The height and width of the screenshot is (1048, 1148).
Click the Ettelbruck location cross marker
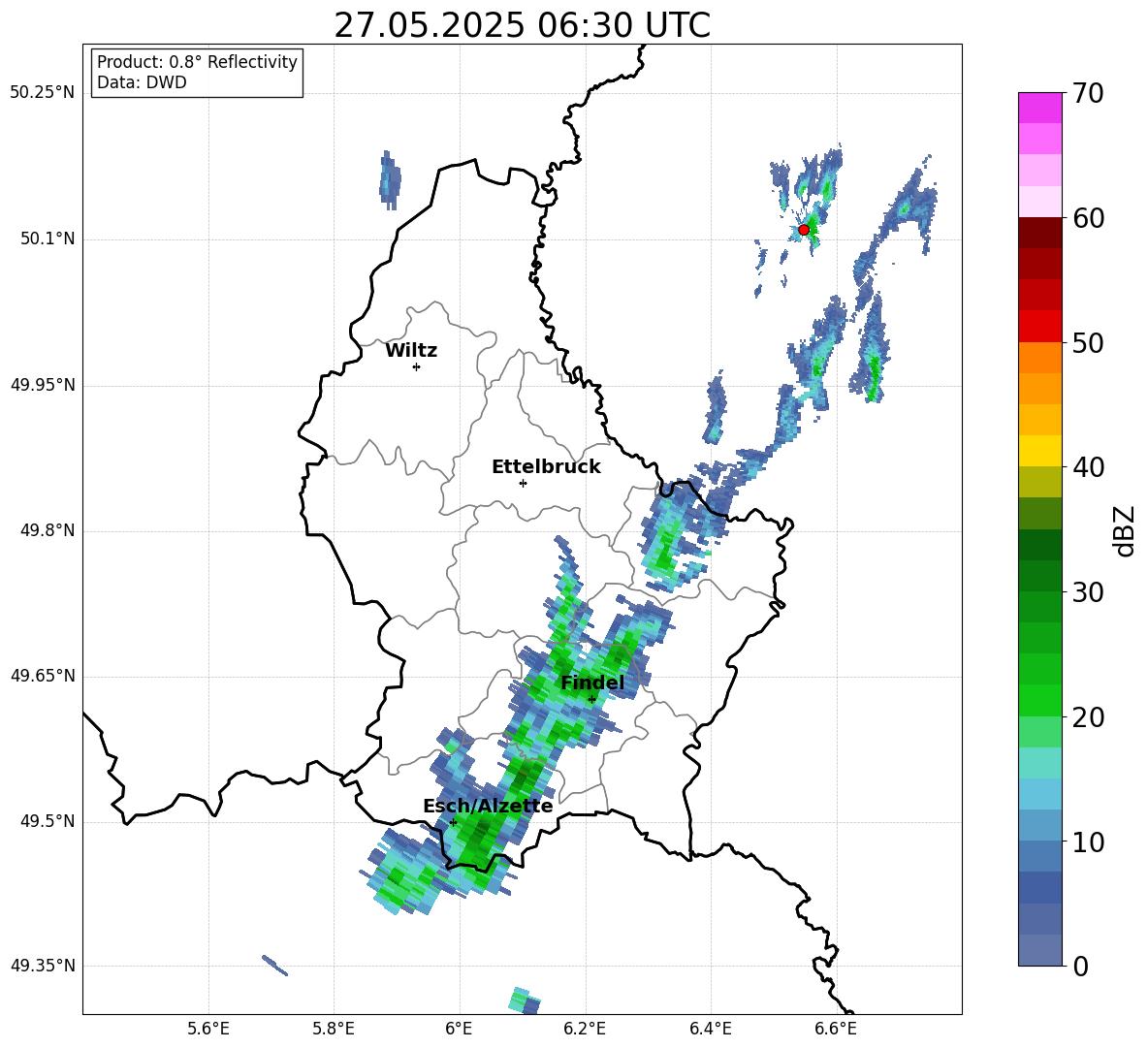coord(523,483)
